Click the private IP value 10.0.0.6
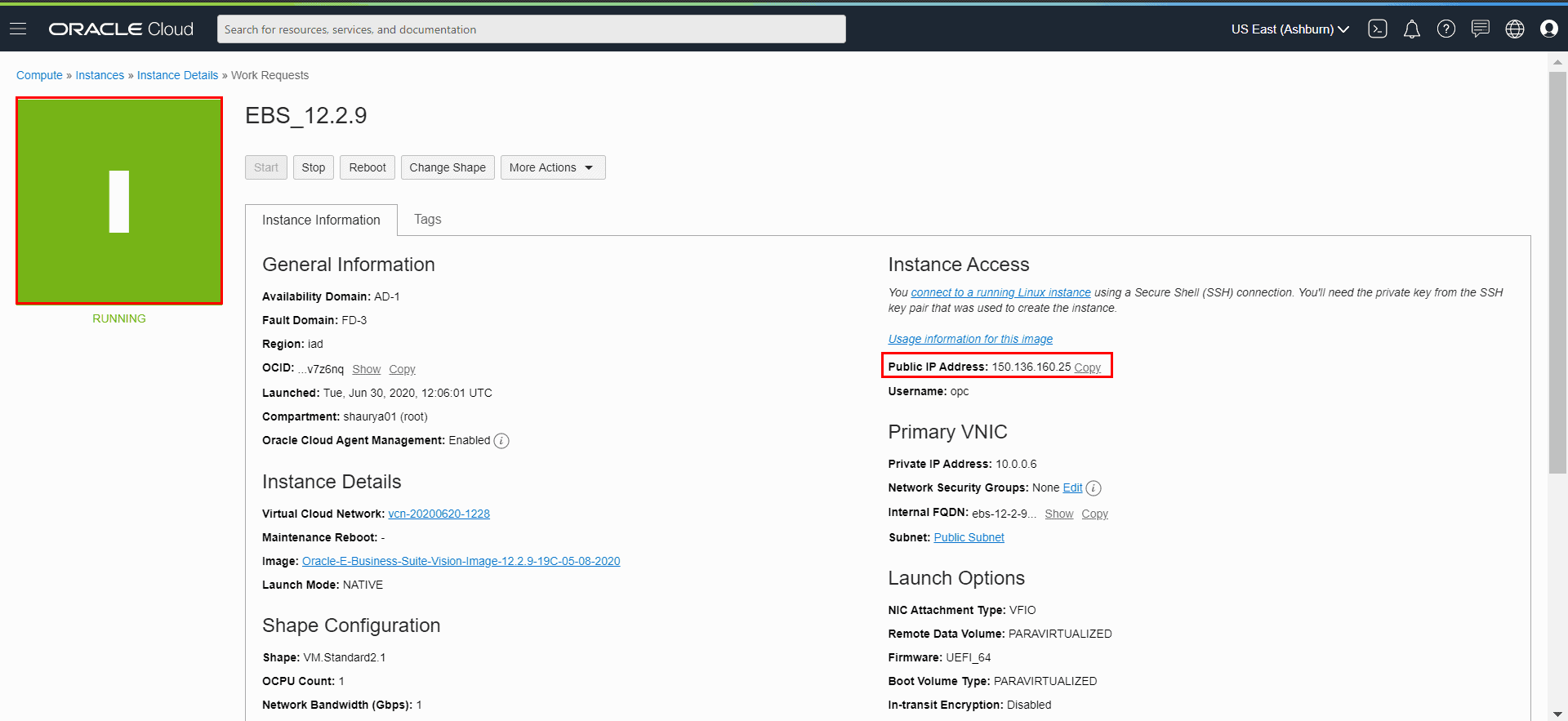The width and height of the screenshot is (1568, 721). (x=1016, y=464)
